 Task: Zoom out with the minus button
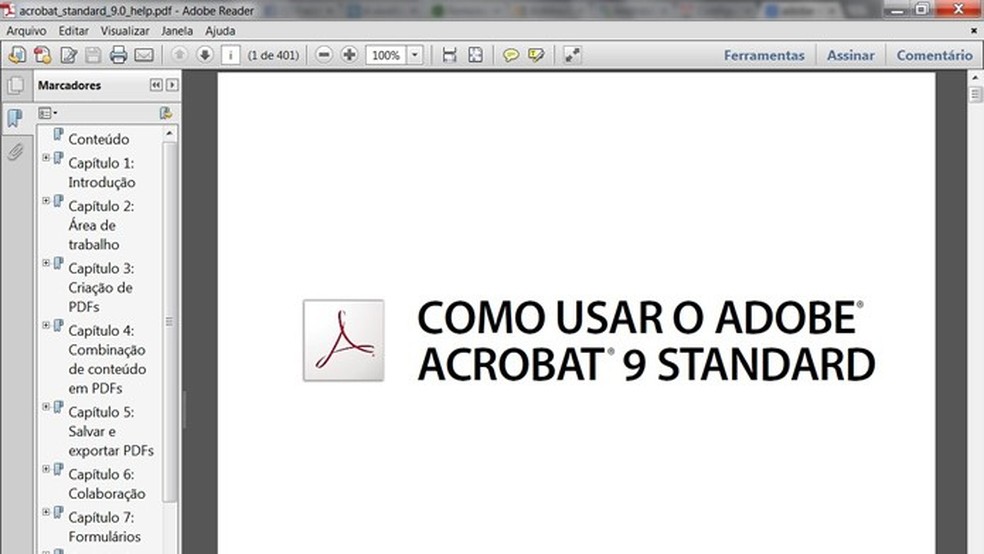click(x=324, y=55)
